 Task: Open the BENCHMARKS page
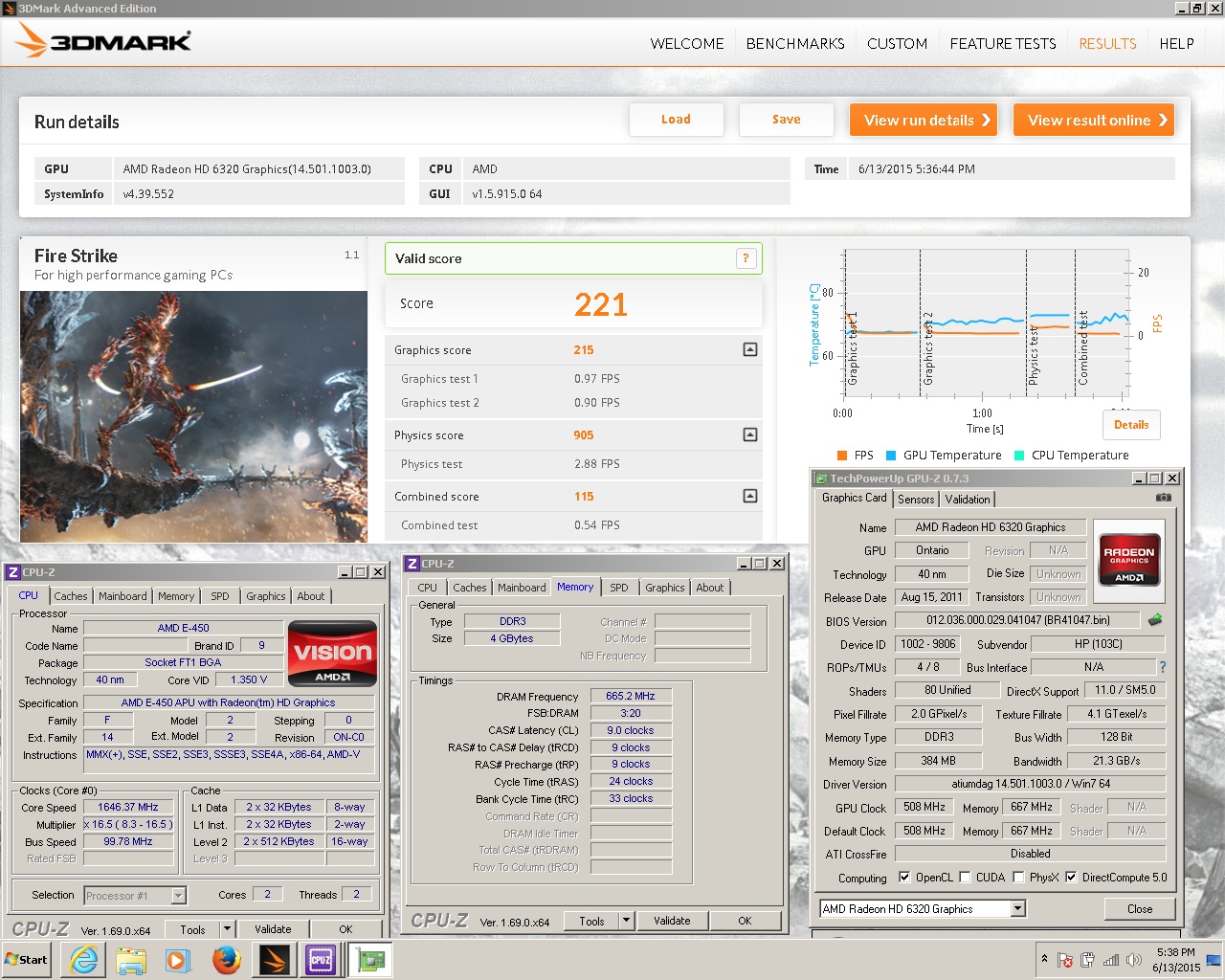pyautogui.click(x=795, y=43)
